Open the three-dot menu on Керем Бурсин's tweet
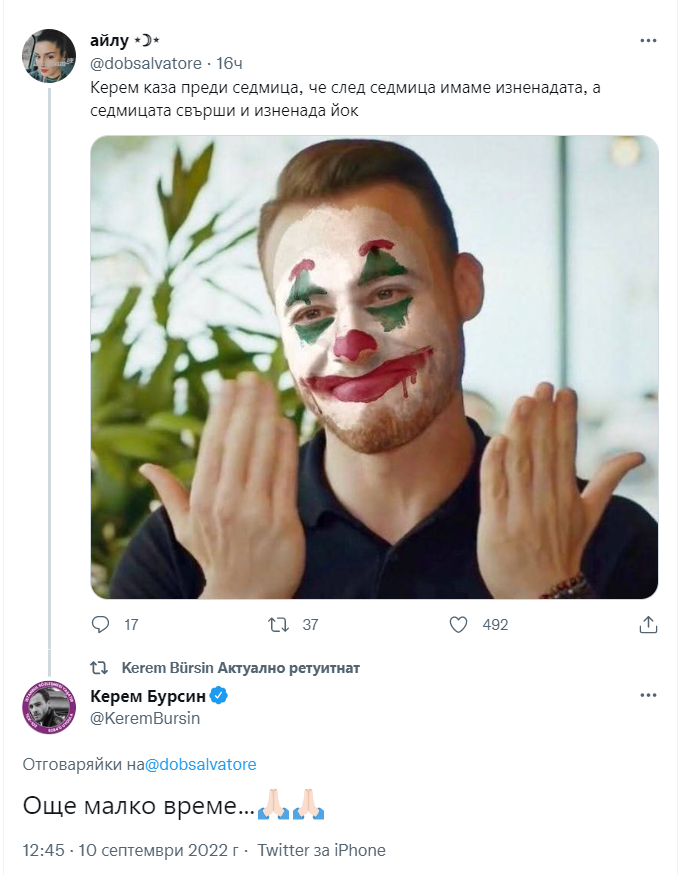Screen dimensions: 692x875 pyautogui.click(x=648, y=696)
